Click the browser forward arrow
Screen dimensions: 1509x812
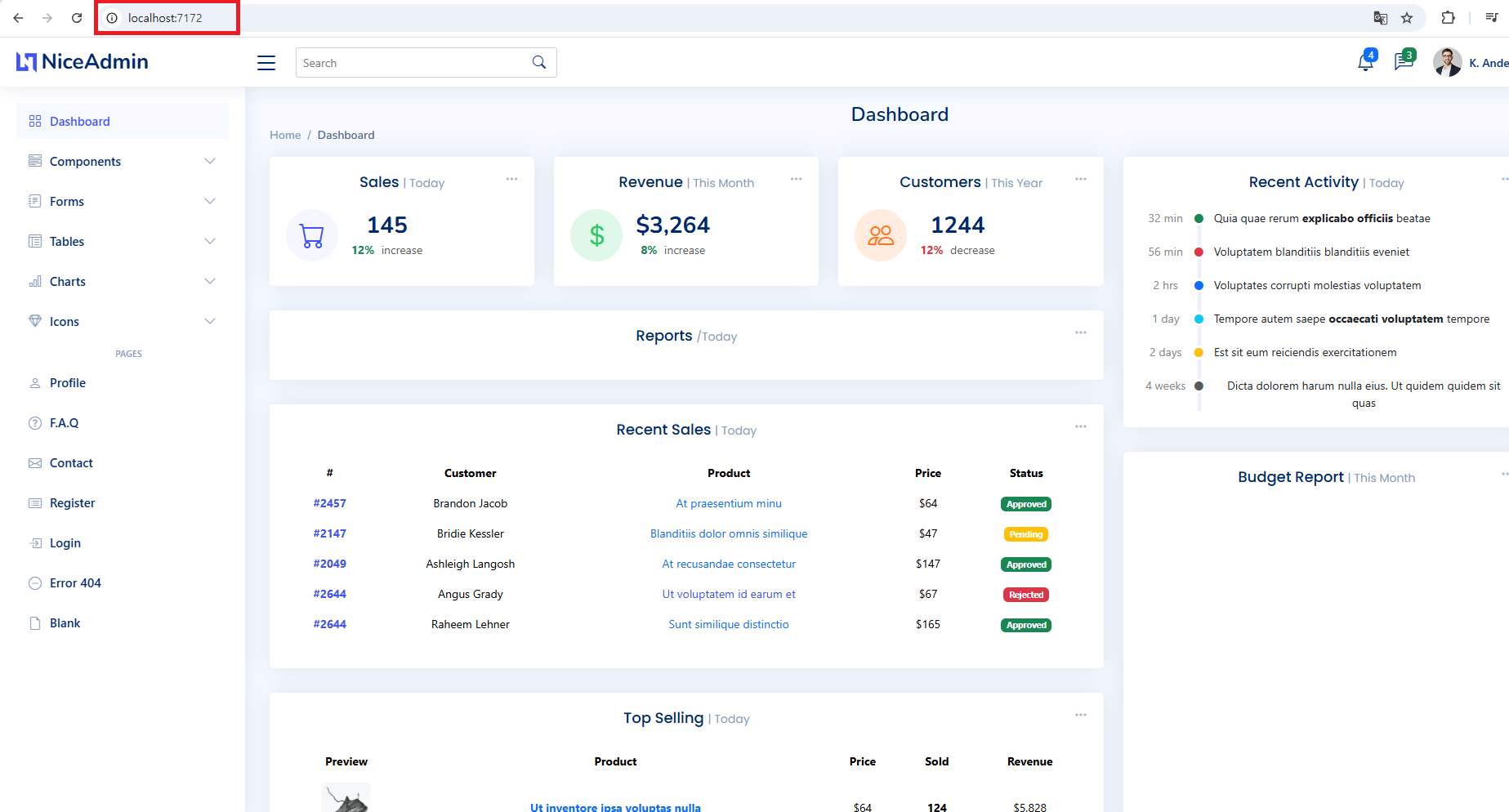pyautogui.click(x=47, y=18)
